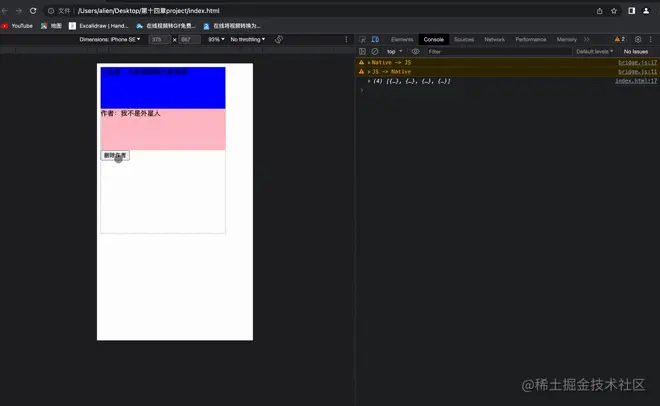Activate the inspect element picker
The image size is (660, 406).
click(x=362, y=40)
